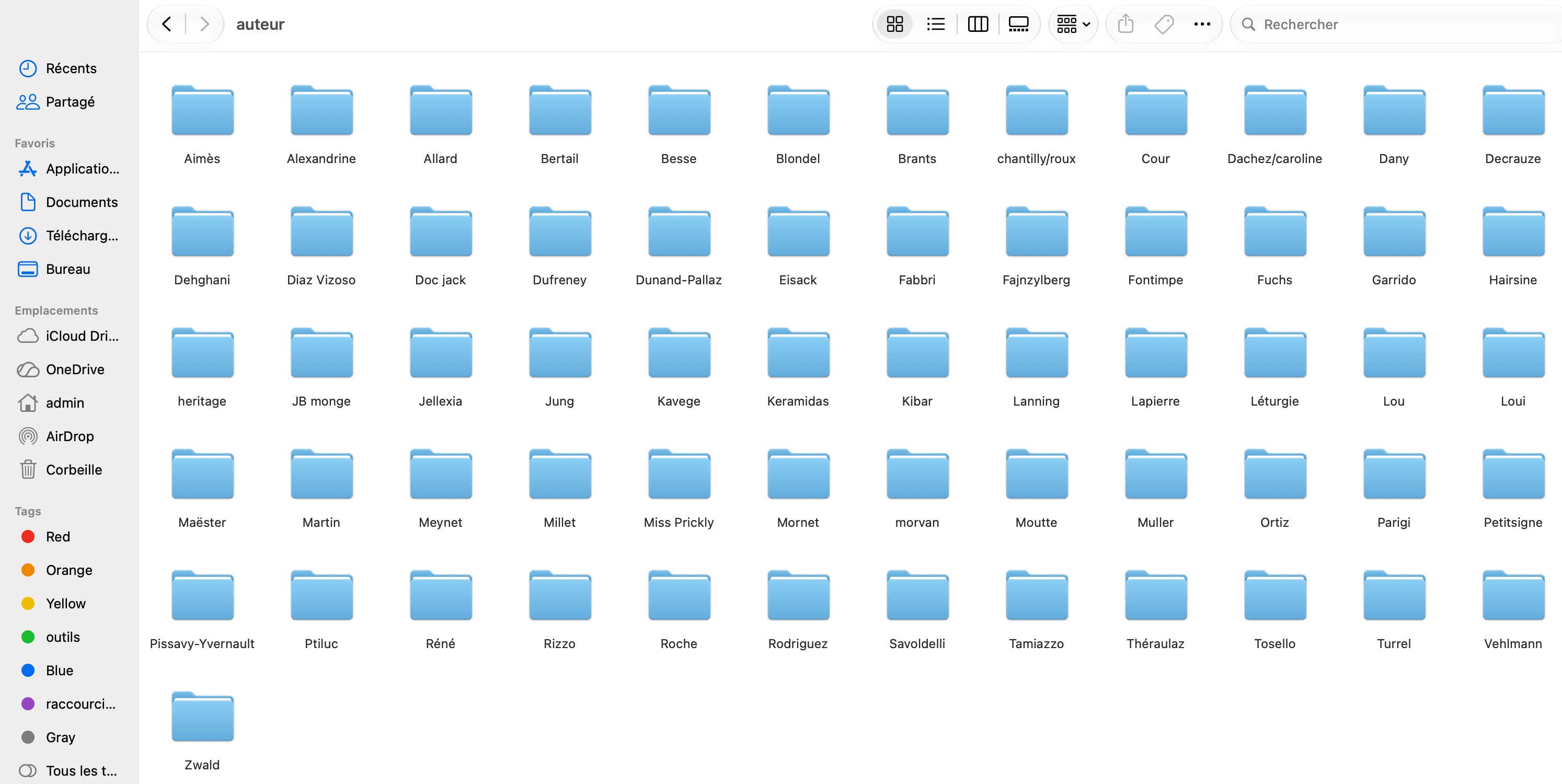
Task: Open Téléchargements in the sidebar
Action: click(x=69, y=235)
